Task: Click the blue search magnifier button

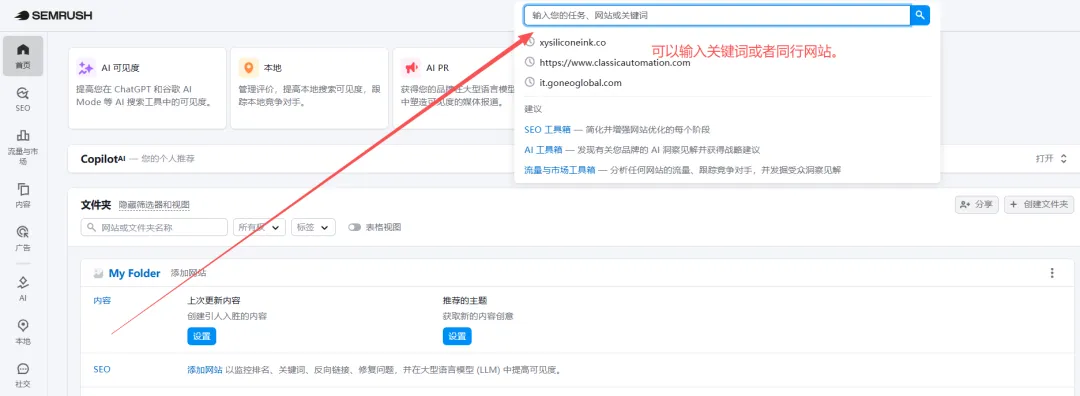Action: [920, 15]
